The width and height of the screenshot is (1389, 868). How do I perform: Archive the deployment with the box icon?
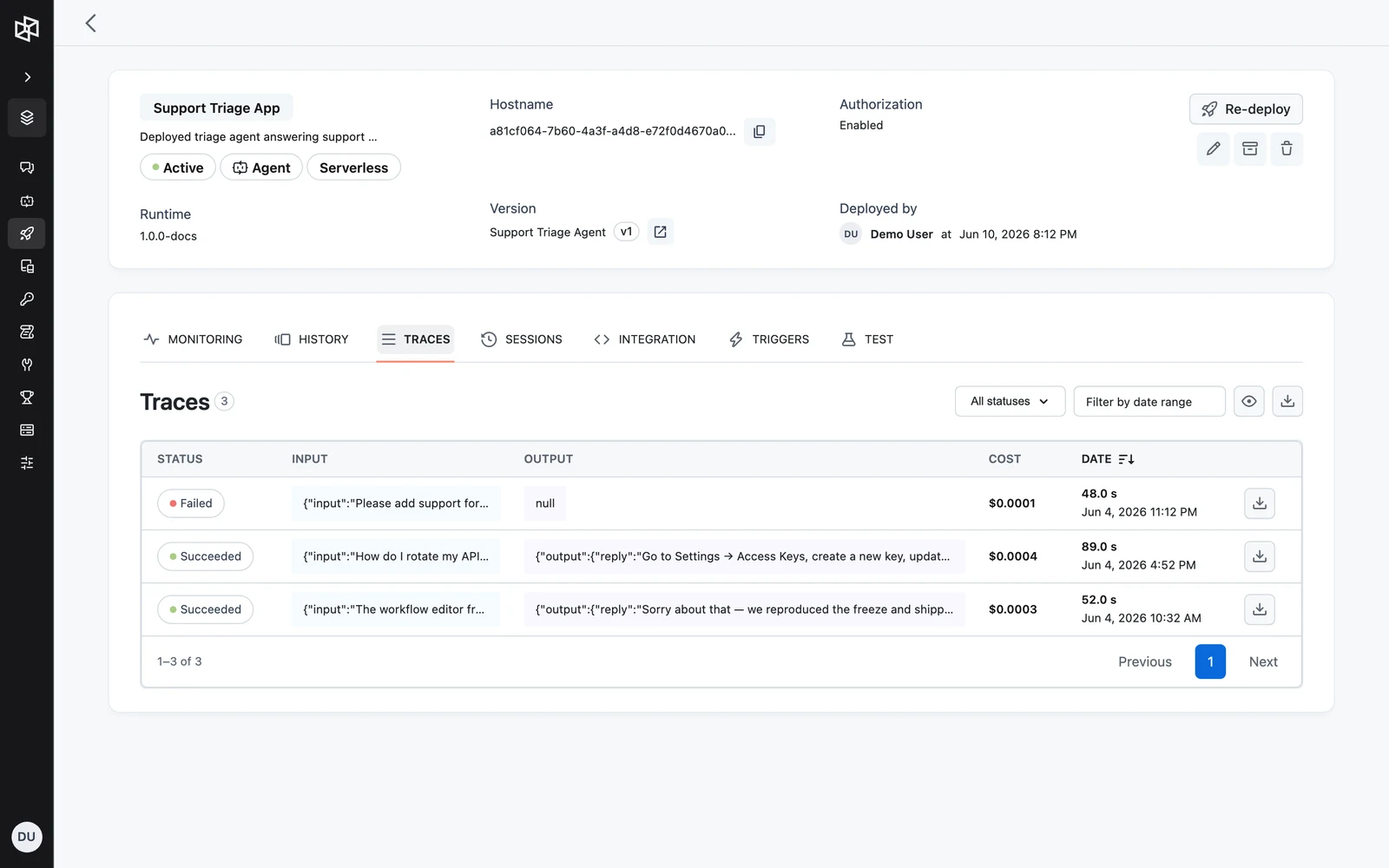1250,149
